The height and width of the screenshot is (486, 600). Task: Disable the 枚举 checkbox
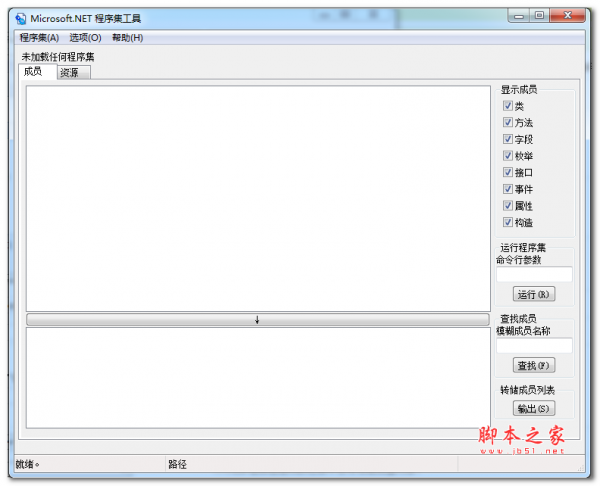pos(508,156)
